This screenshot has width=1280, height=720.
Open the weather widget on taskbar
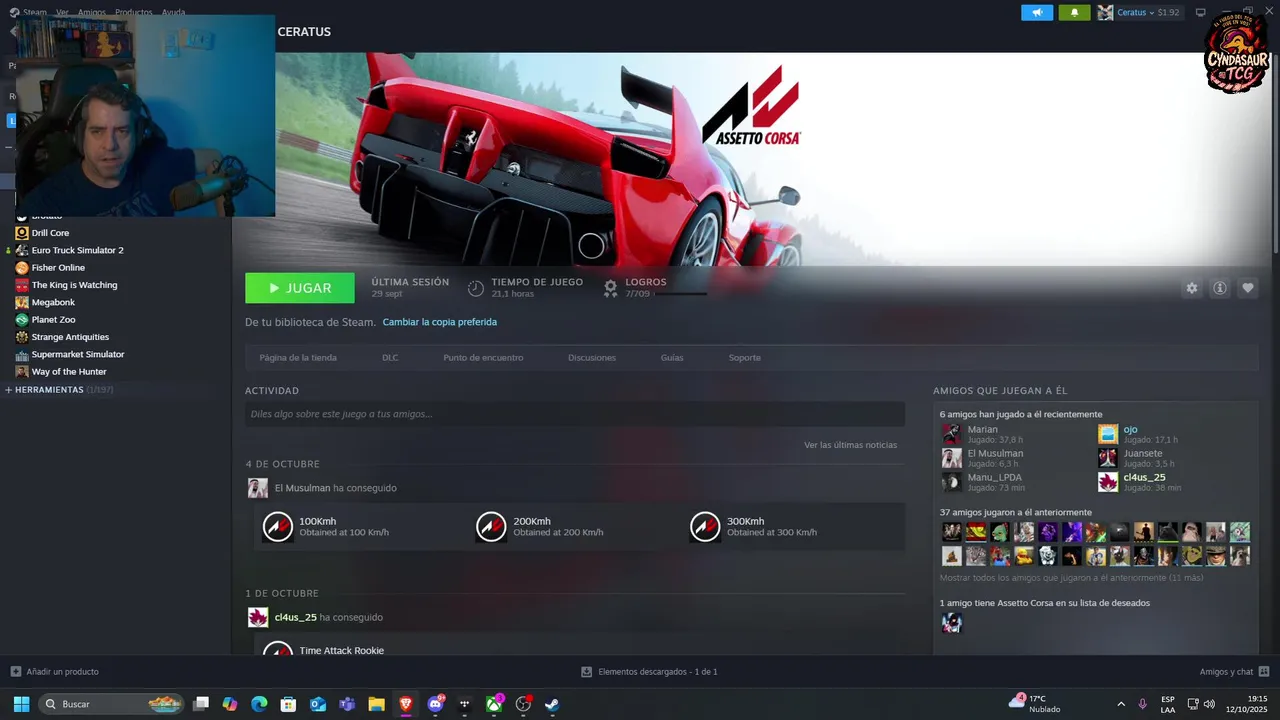click(x=1035, y=704)
